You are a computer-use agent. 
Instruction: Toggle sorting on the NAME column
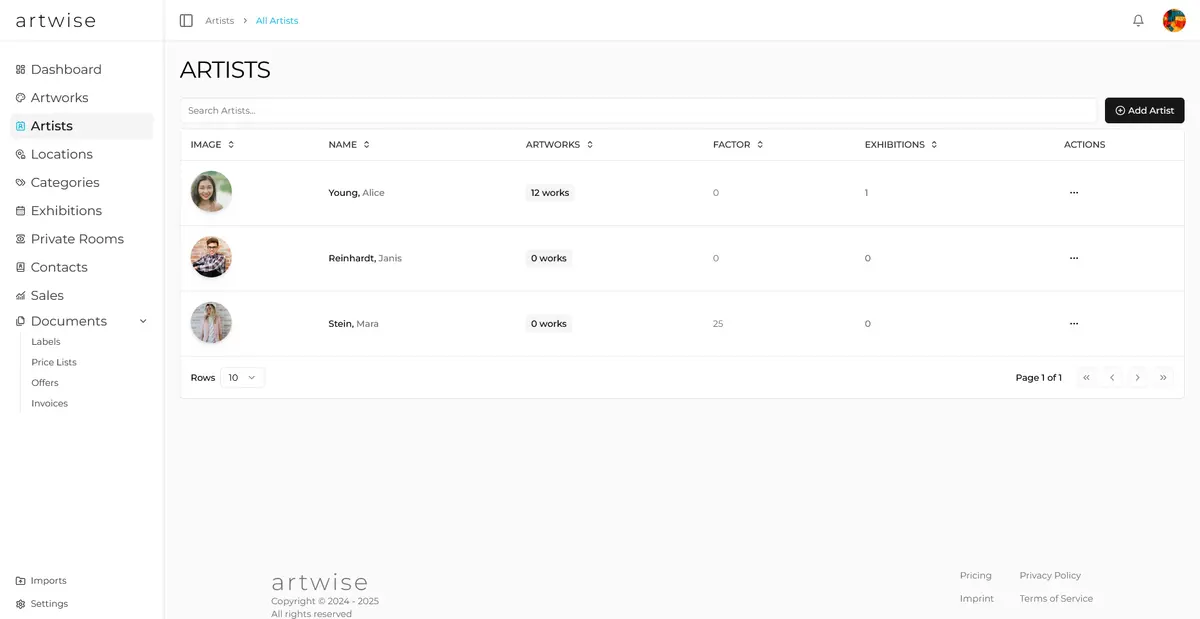(367, 144)
